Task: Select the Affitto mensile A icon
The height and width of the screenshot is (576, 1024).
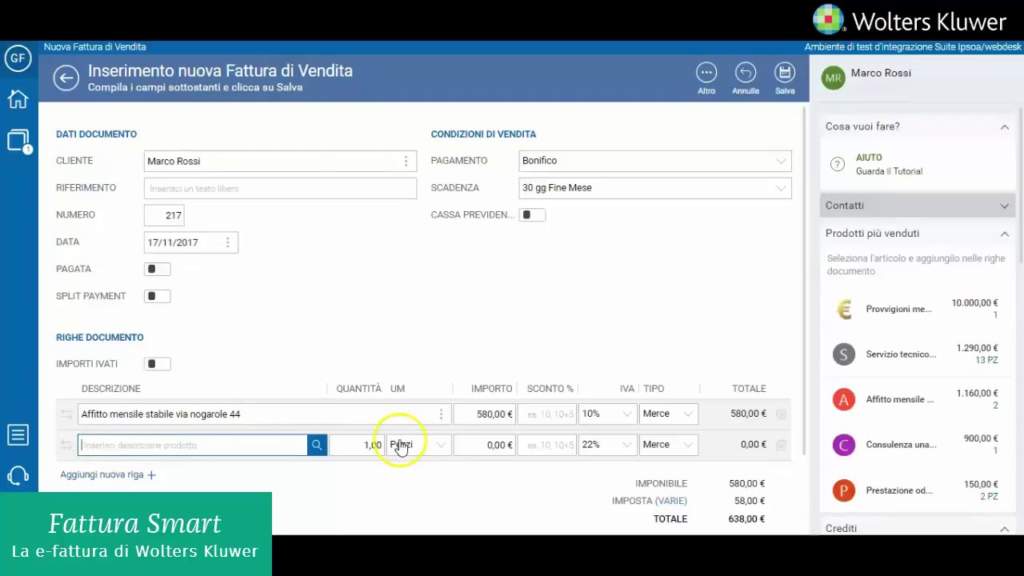Action: point(844,400)
